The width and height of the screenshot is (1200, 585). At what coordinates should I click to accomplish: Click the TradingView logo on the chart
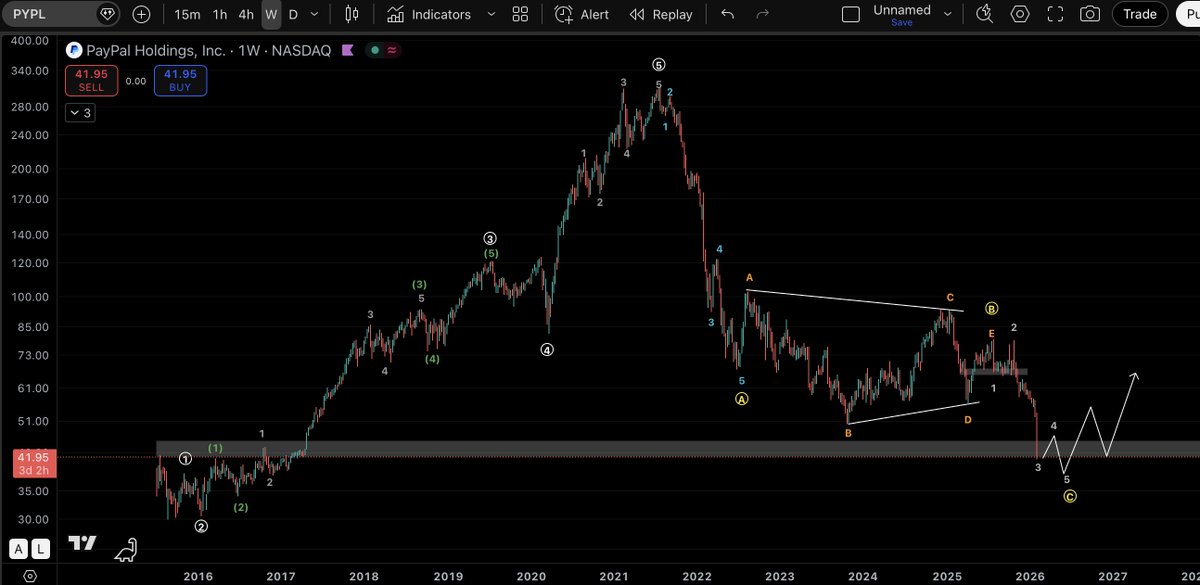coord(82,543)
